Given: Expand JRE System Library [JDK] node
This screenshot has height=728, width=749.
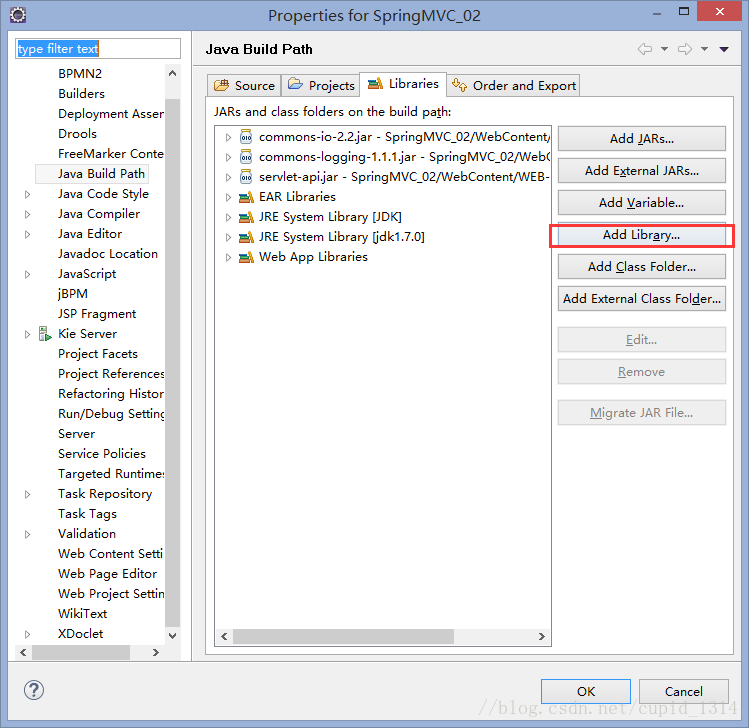Looking at the screenshot, I should (x=228, y=217).
